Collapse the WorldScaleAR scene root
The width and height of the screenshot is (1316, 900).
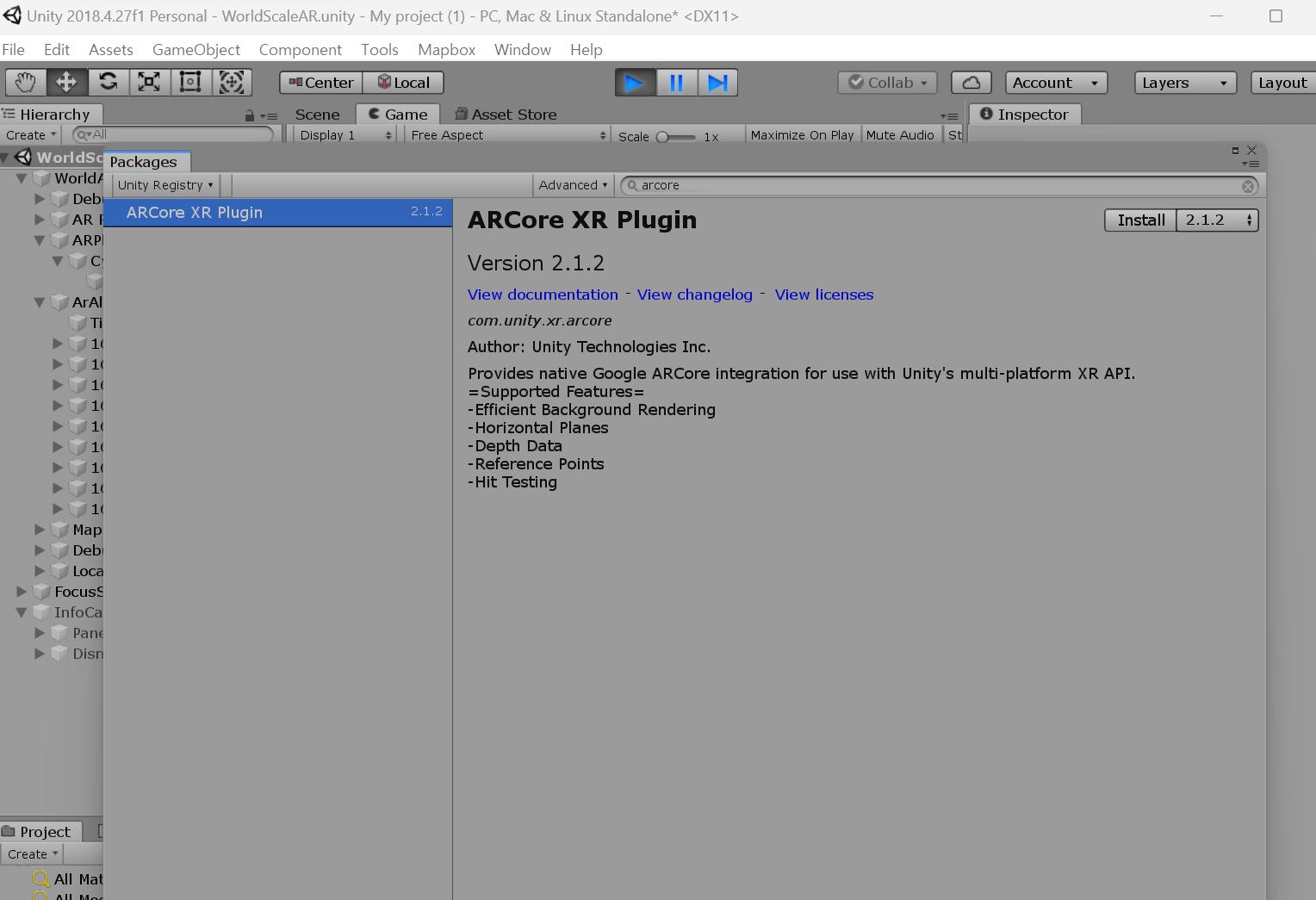click(6, 158)
